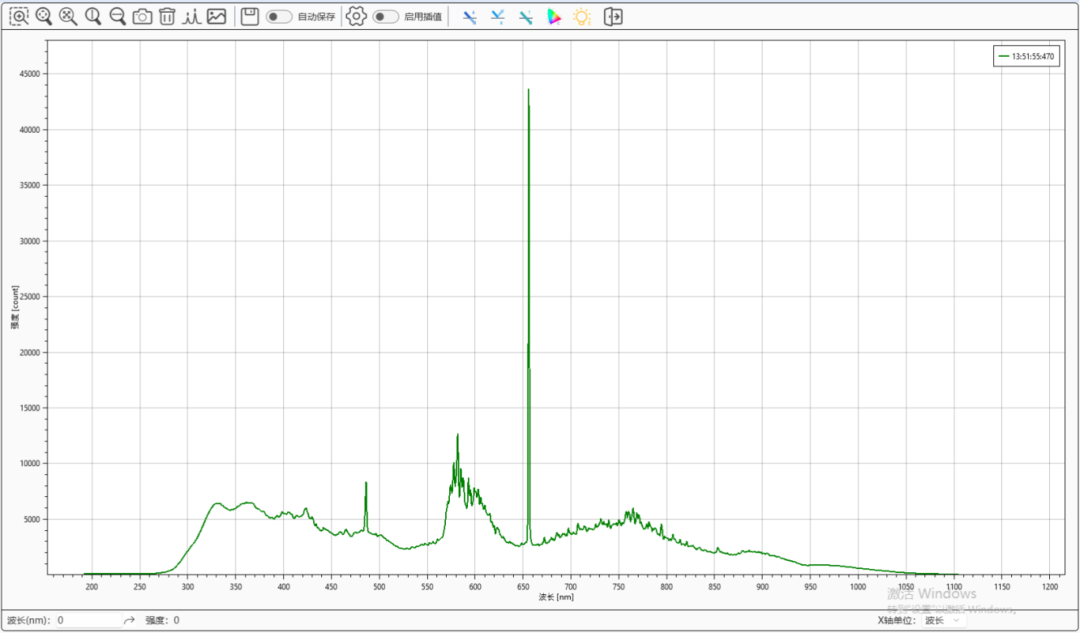Take a snapshot with the camera icon

(x=142, y=16)
